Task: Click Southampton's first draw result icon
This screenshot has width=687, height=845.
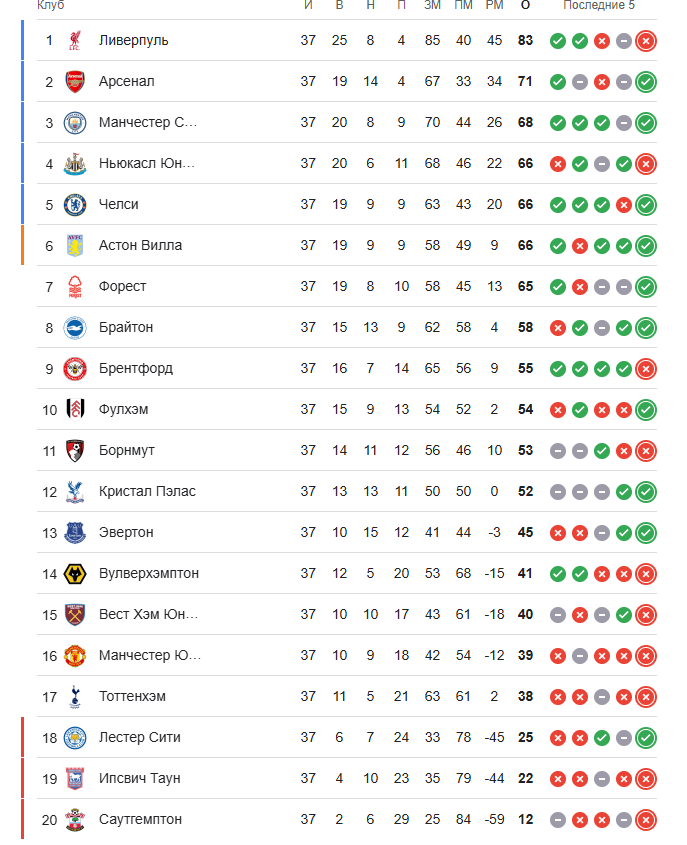Action: click(x=558, y=820)
